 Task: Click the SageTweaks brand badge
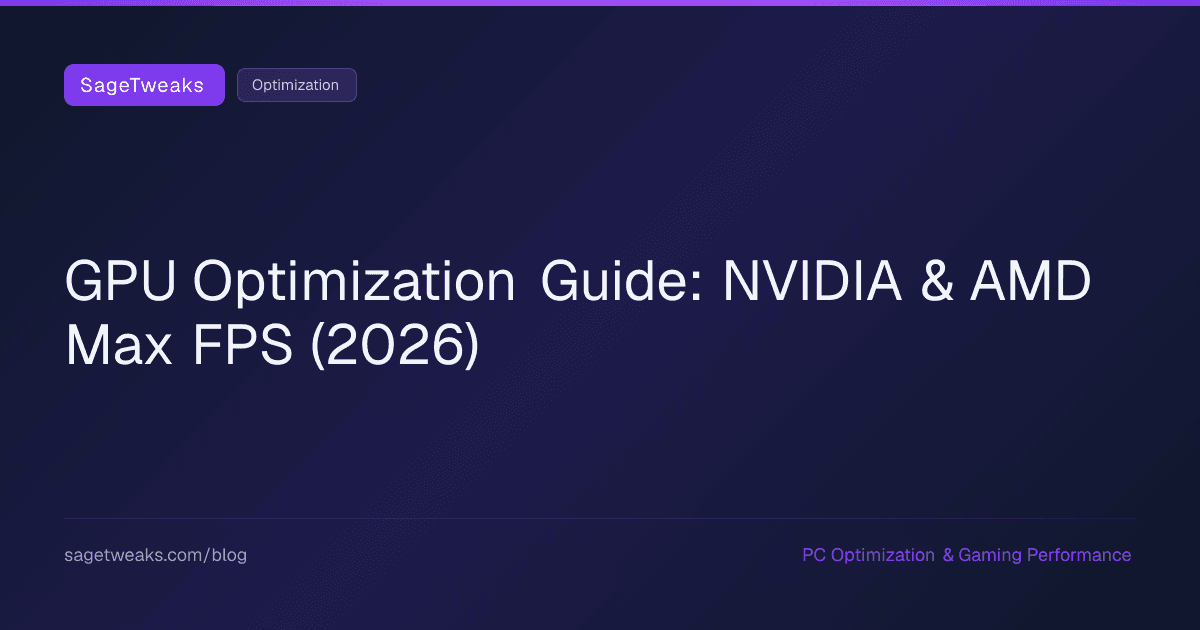click(144, 85)
